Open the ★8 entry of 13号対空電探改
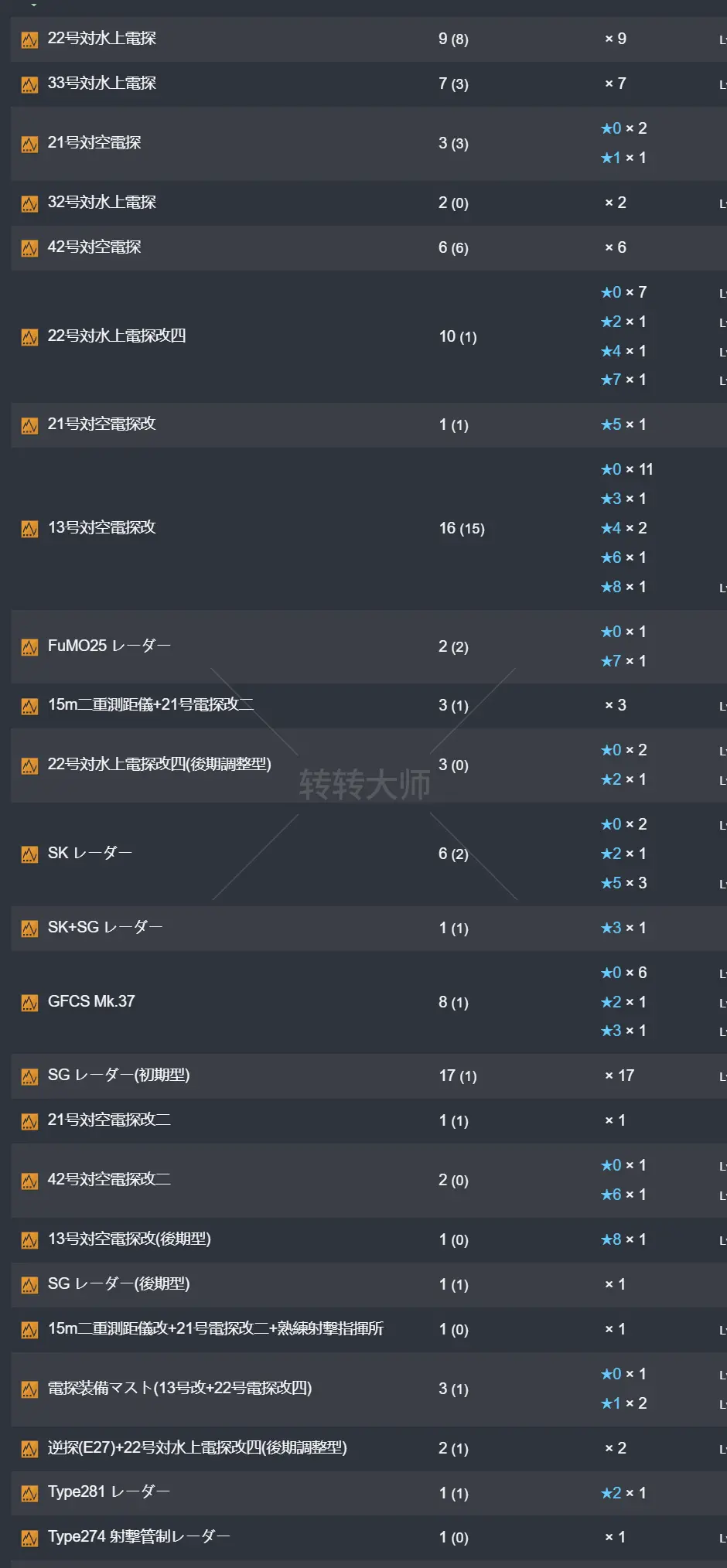Viewport: 727px width, 1568px height. [x=622, y=587]
